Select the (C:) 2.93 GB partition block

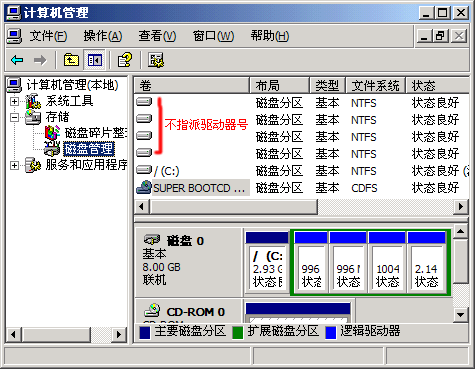click(267, 263)
